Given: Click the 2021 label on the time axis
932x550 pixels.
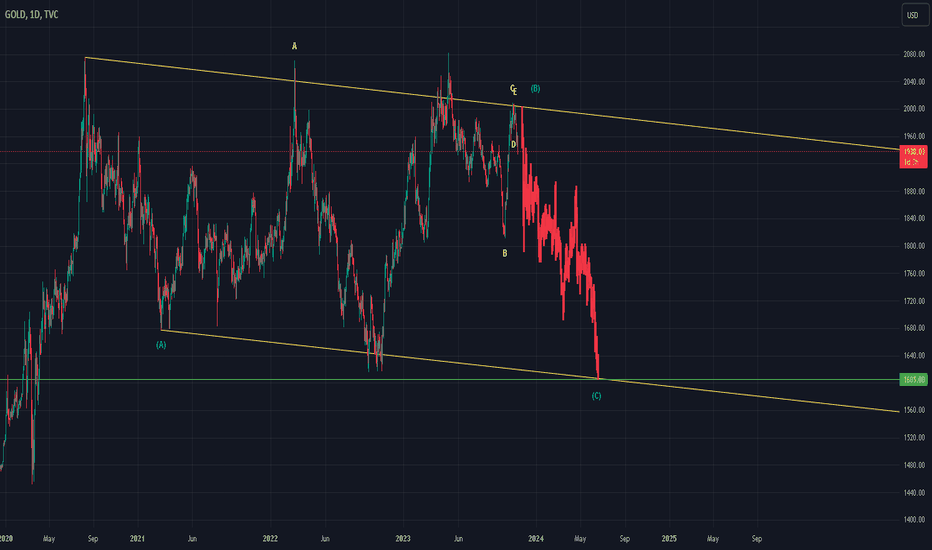Looking at the screenshot, I should pyautogui.click(x=137, y=539).
